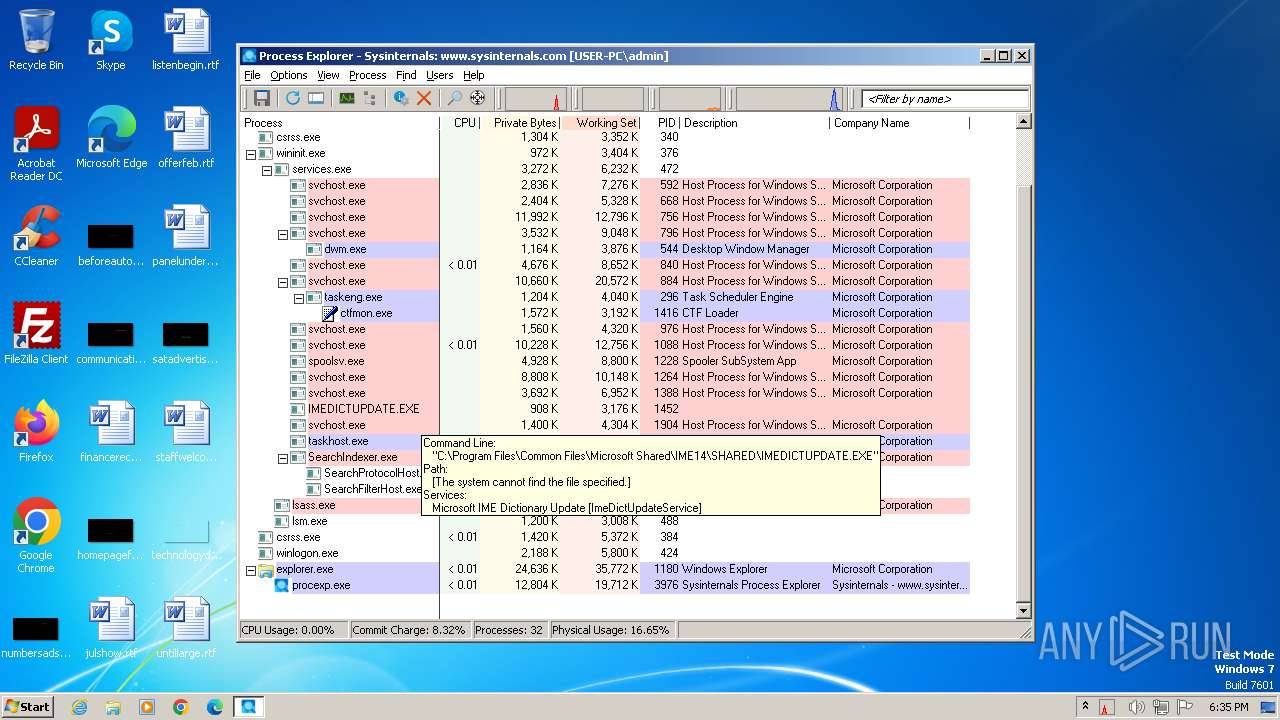Image resolution: width=1280 pixels, height=720 pixels.
Task: Open System Information via the graph toolbar icon
Action: pos(346,98)
